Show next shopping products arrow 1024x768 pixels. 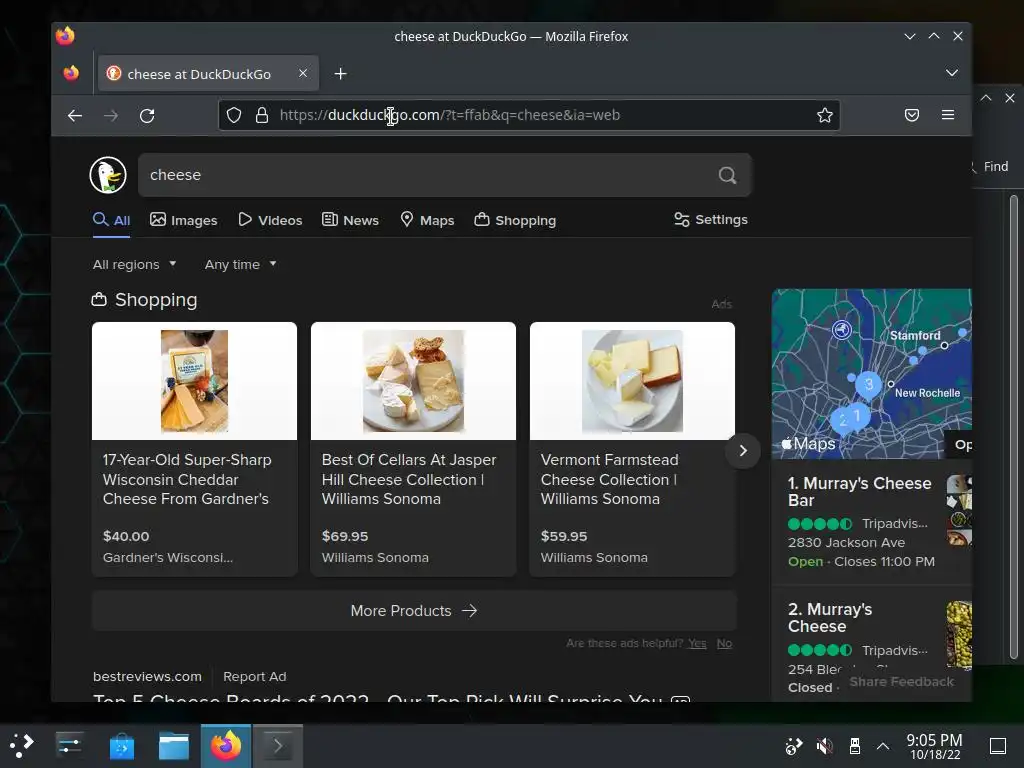tap(743, 451)
